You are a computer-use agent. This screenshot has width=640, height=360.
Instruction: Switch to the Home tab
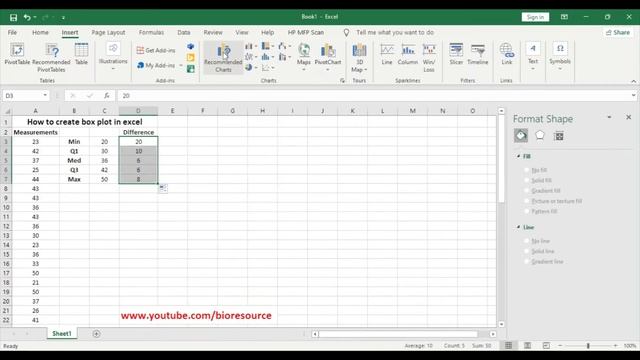(x=40, y=32)
